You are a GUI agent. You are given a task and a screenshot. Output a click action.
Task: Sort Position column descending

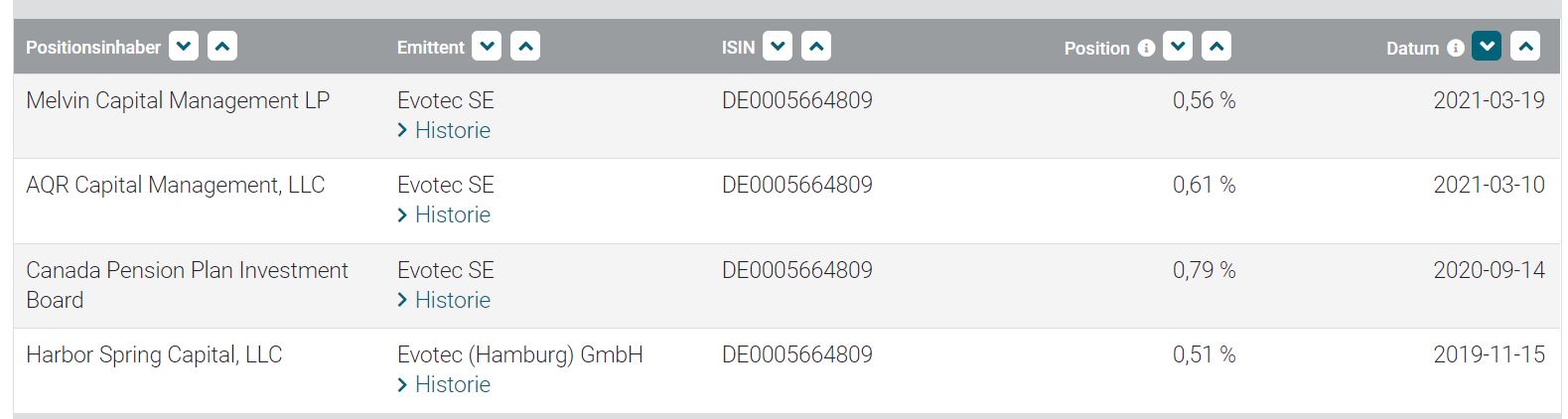pos(1178,47)
